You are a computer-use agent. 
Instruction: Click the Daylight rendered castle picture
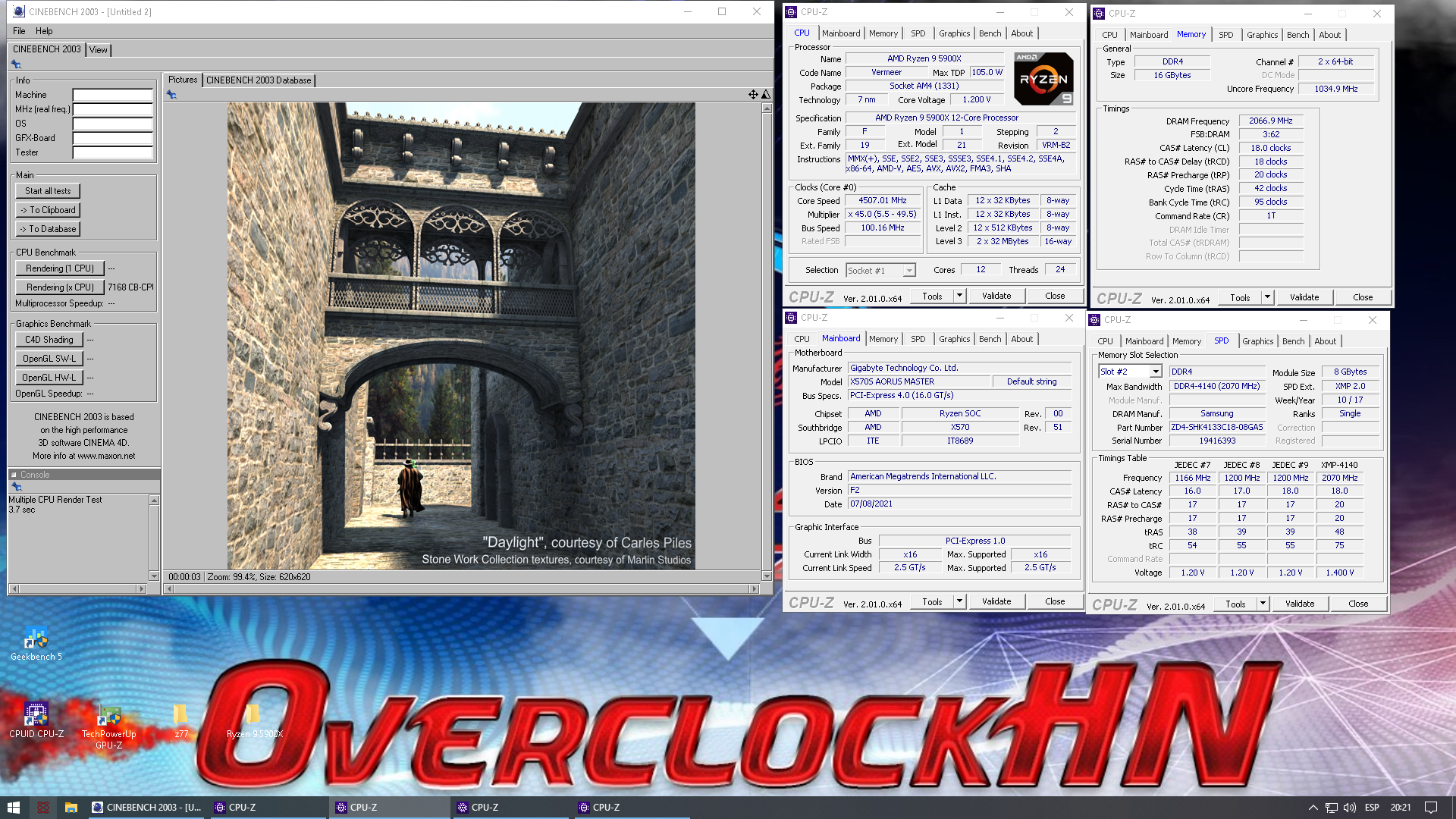coord(461,336)
